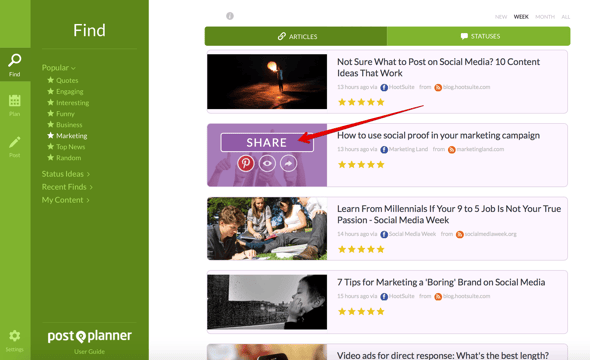Click the Facebook icon next to Marketing Land
This screenshot has height=360, width=590.
(384, 150)
